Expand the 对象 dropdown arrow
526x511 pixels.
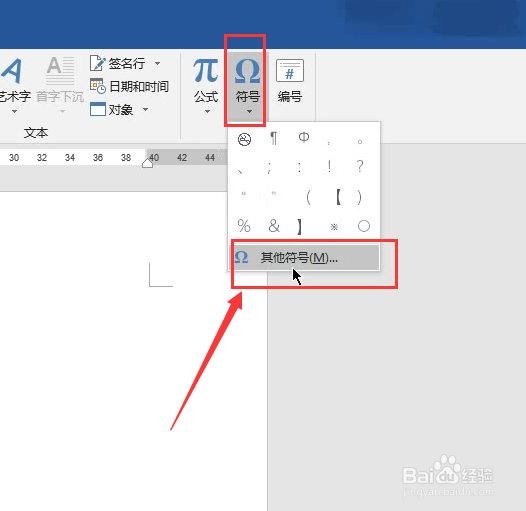[x=145, y=109]
